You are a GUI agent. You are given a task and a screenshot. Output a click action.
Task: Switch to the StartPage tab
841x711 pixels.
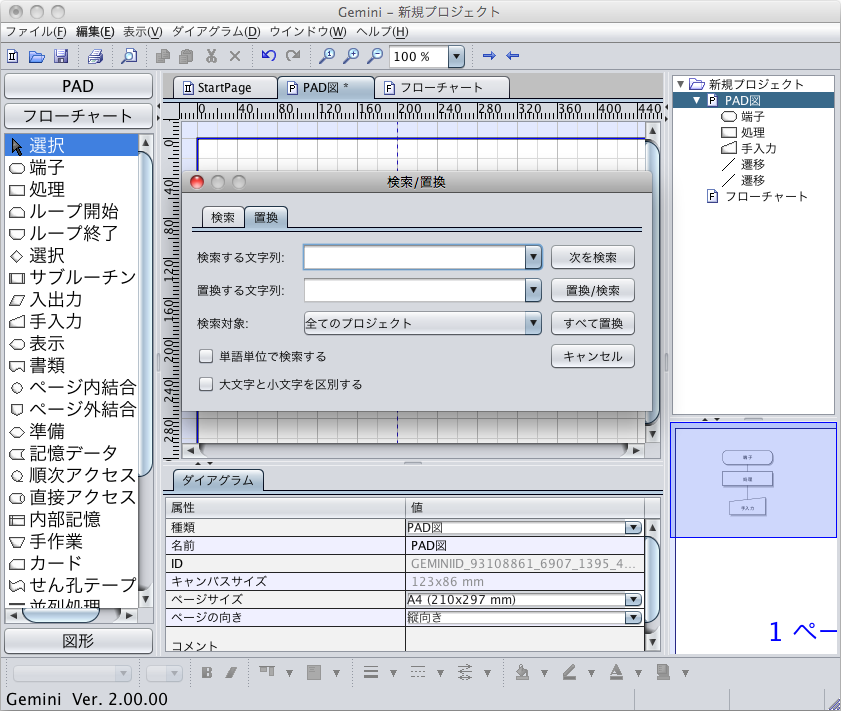click(224, 87)
